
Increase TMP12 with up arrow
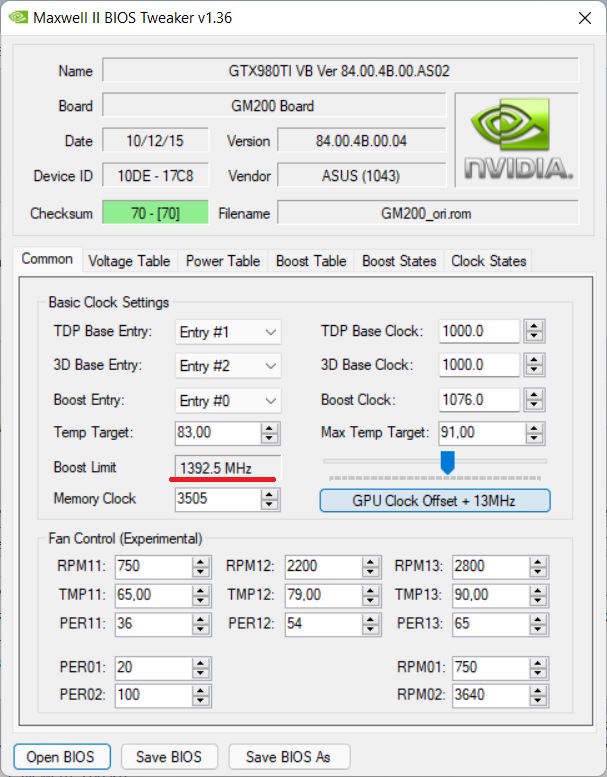coord(370,590)
